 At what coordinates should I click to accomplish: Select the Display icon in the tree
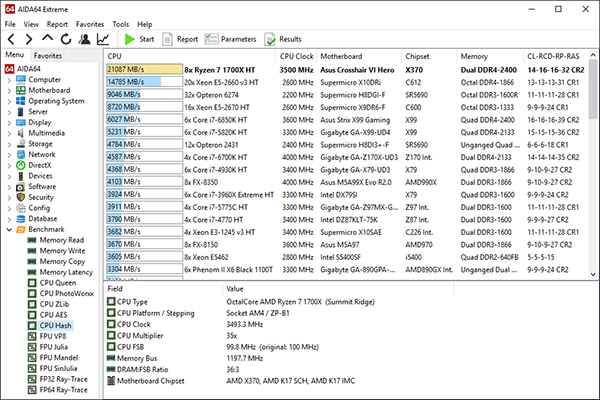click(x=21, y=122)
